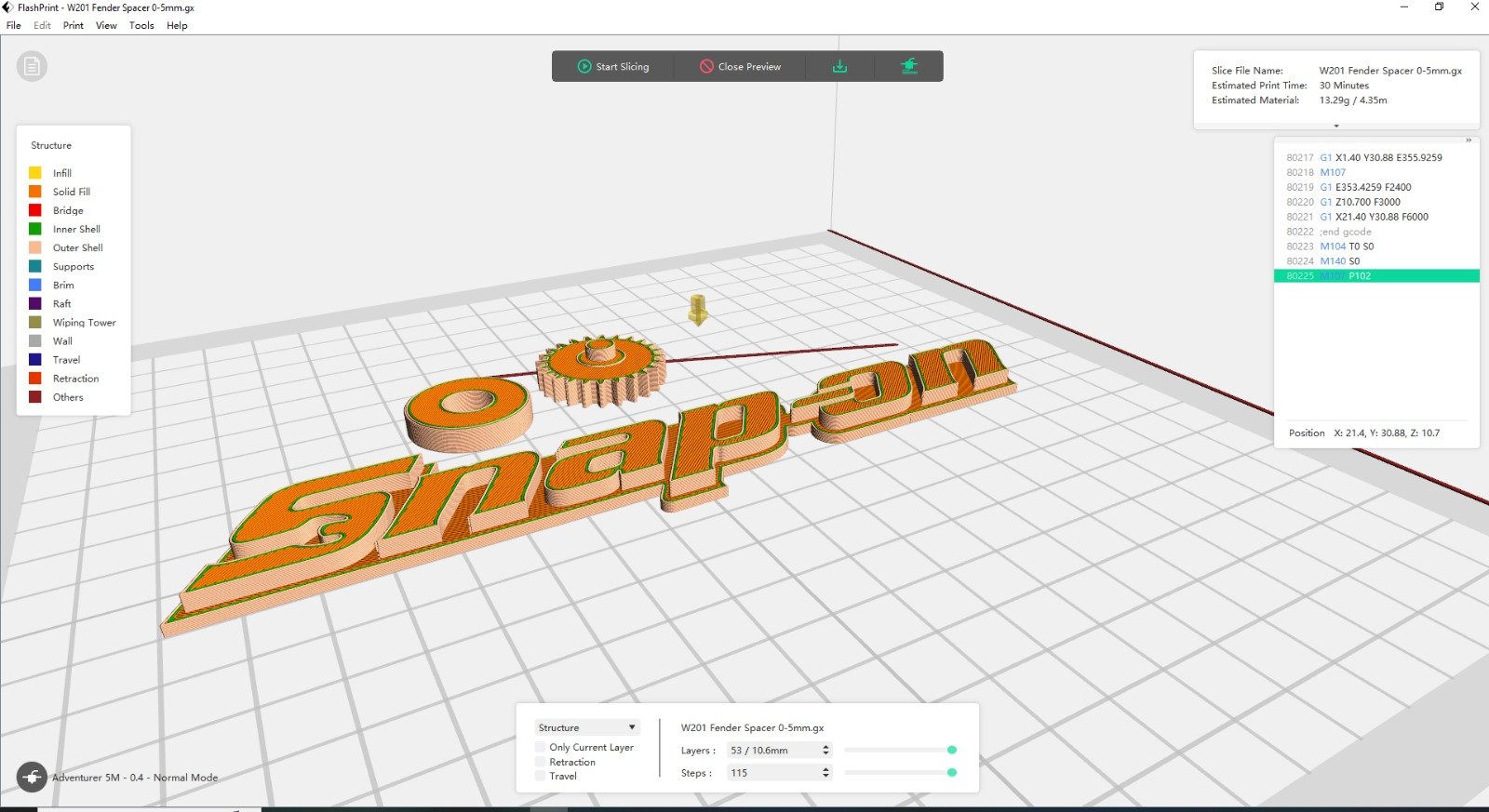Viewport: 1489px width, 812px height.
Task: Click the Layers spinner arrows
Action: pos(825,750)
